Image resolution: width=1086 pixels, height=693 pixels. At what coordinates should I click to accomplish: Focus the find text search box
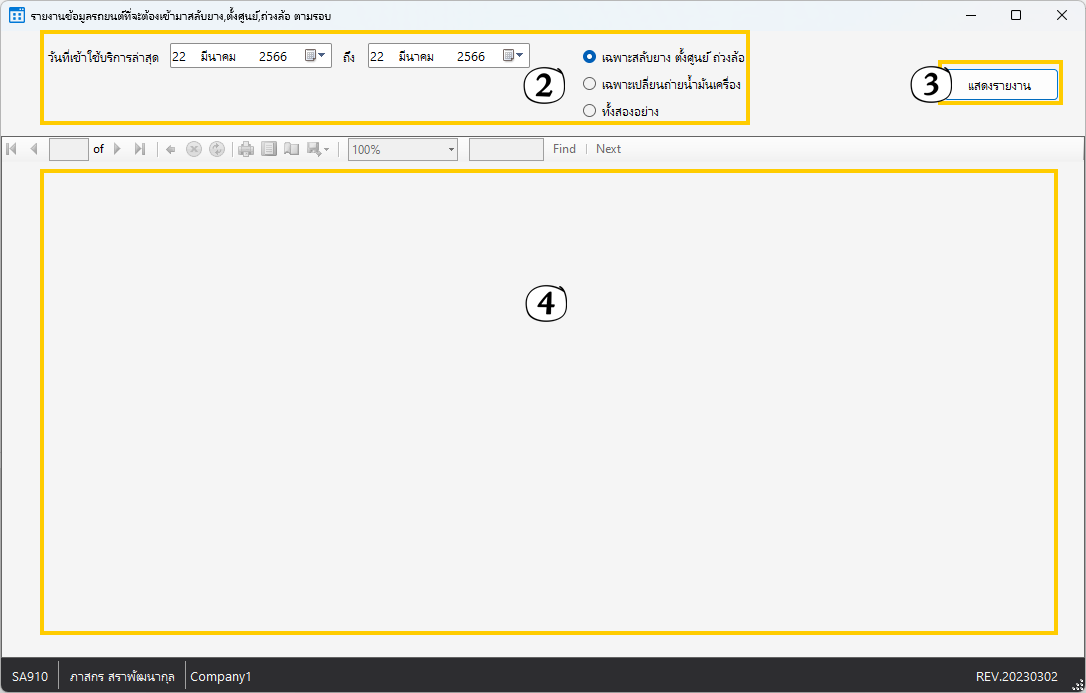(x=506, y=149)
